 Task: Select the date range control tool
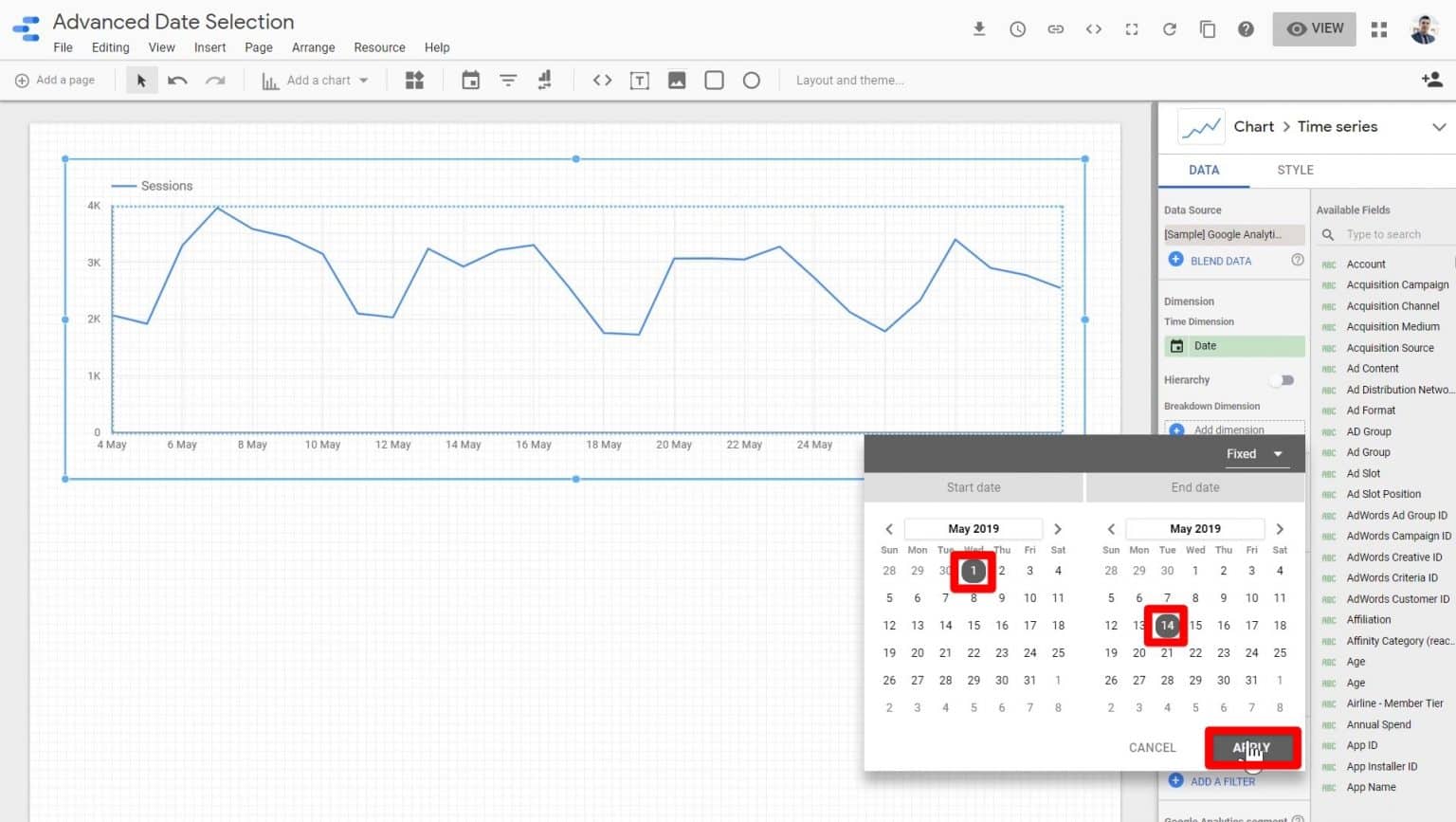[x=470, y=80]
